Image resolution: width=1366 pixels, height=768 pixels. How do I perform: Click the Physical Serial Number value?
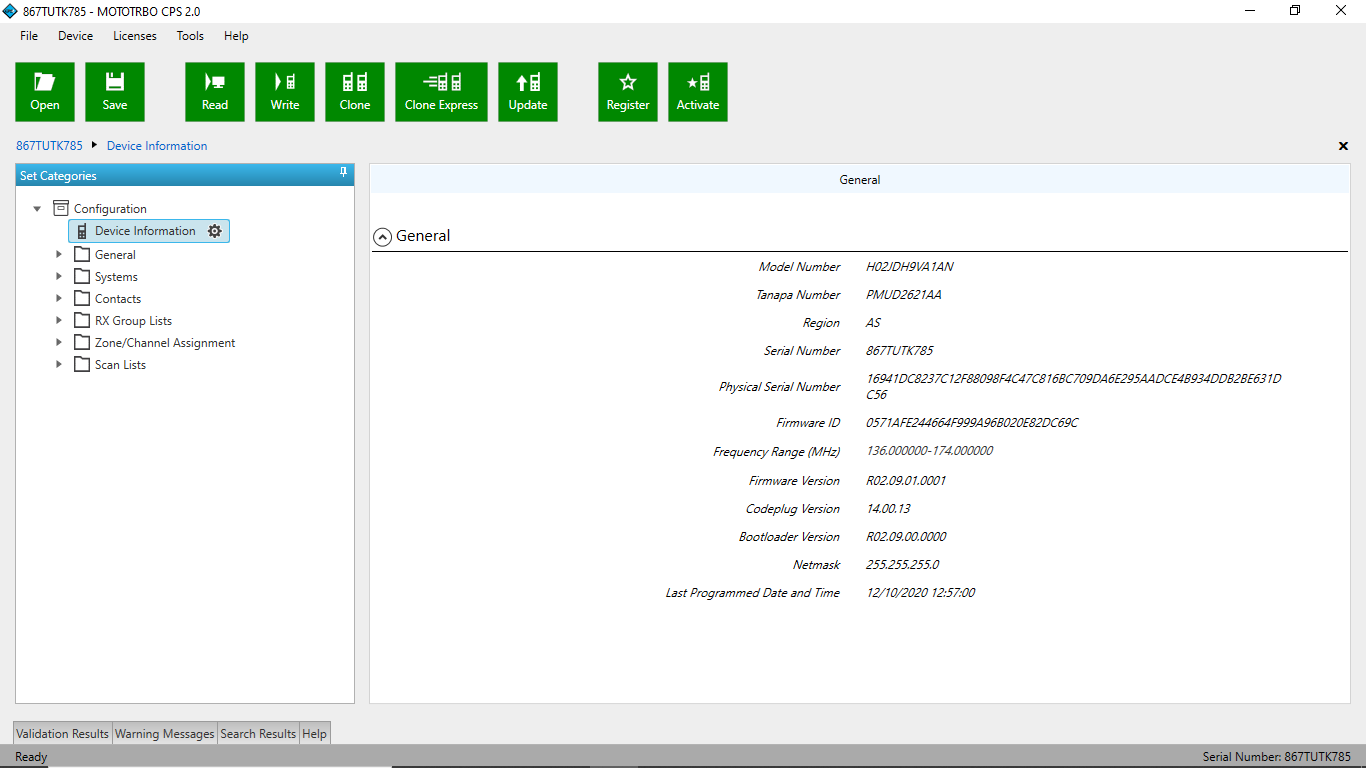click(x=1074, y=387)
